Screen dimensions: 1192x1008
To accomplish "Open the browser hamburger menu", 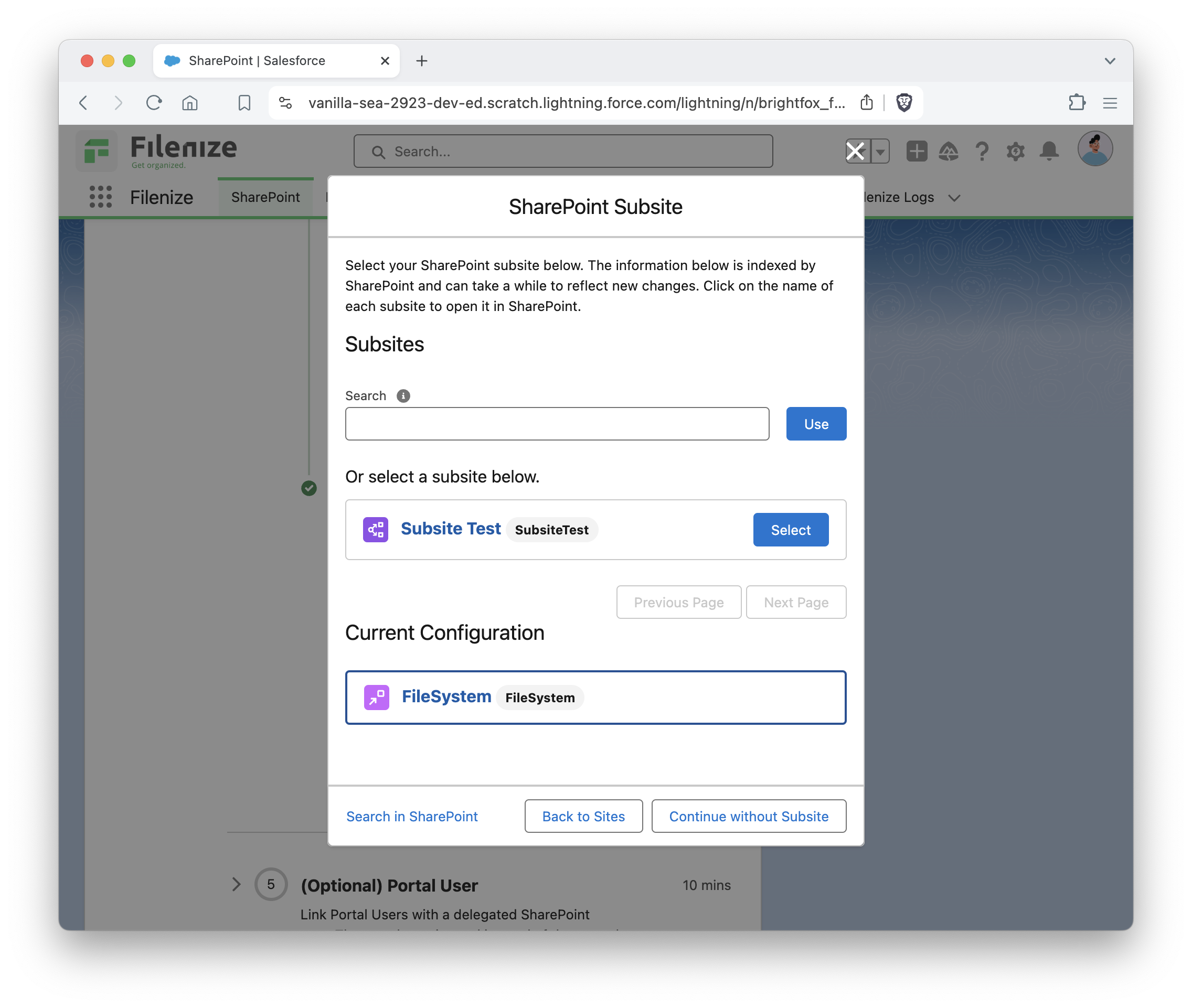I will coord(1110,103).
